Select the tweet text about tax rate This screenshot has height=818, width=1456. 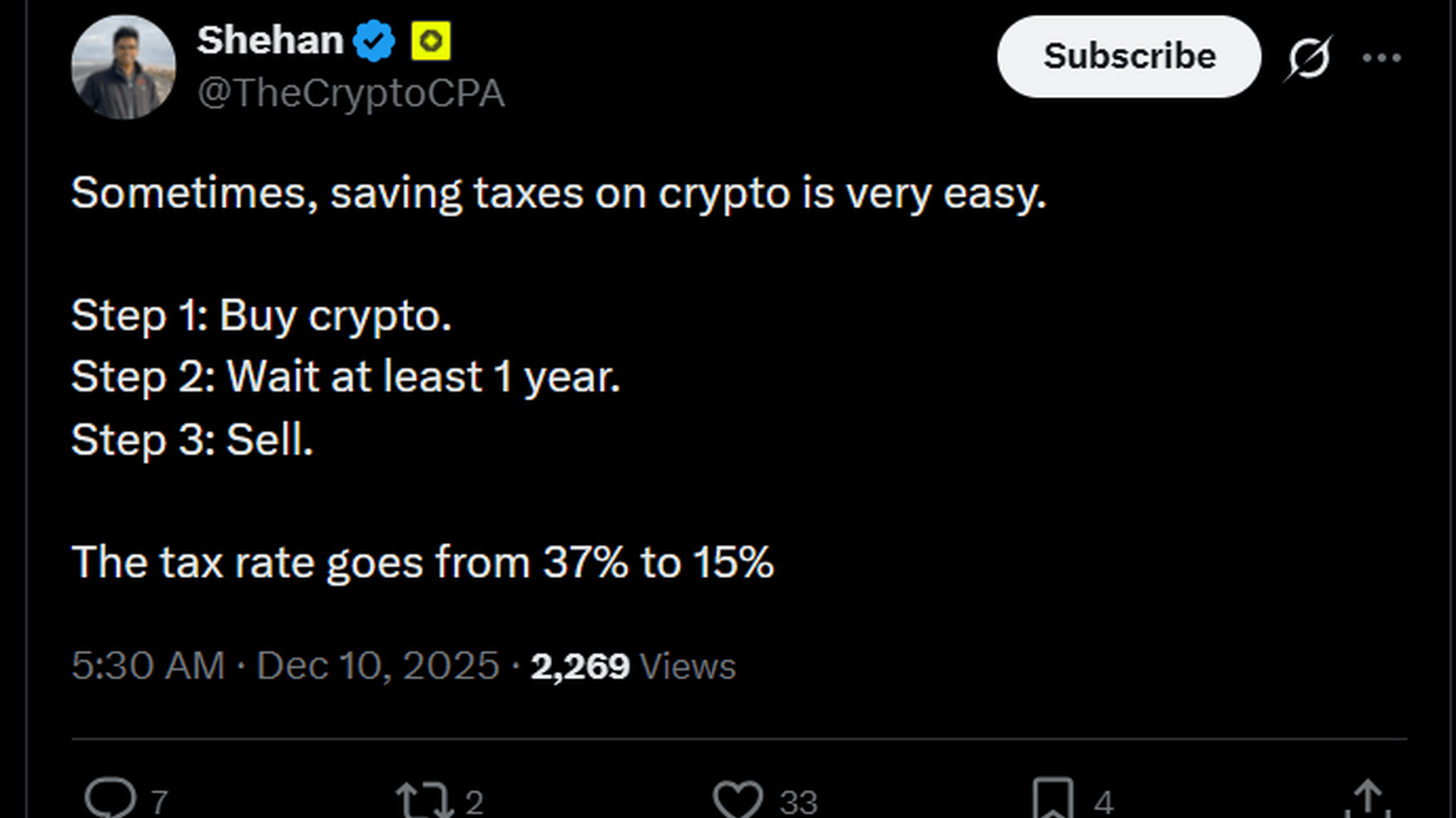[423, 562]
